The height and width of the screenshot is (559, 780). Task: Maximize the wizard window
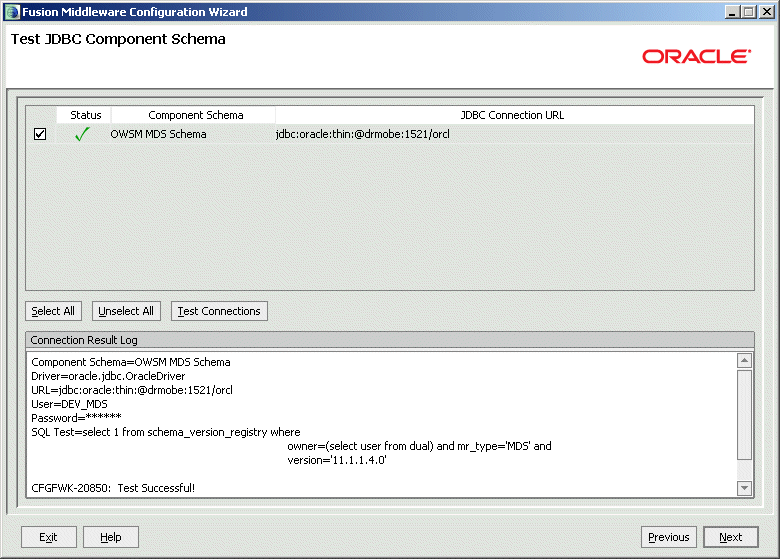click(749, 12)
